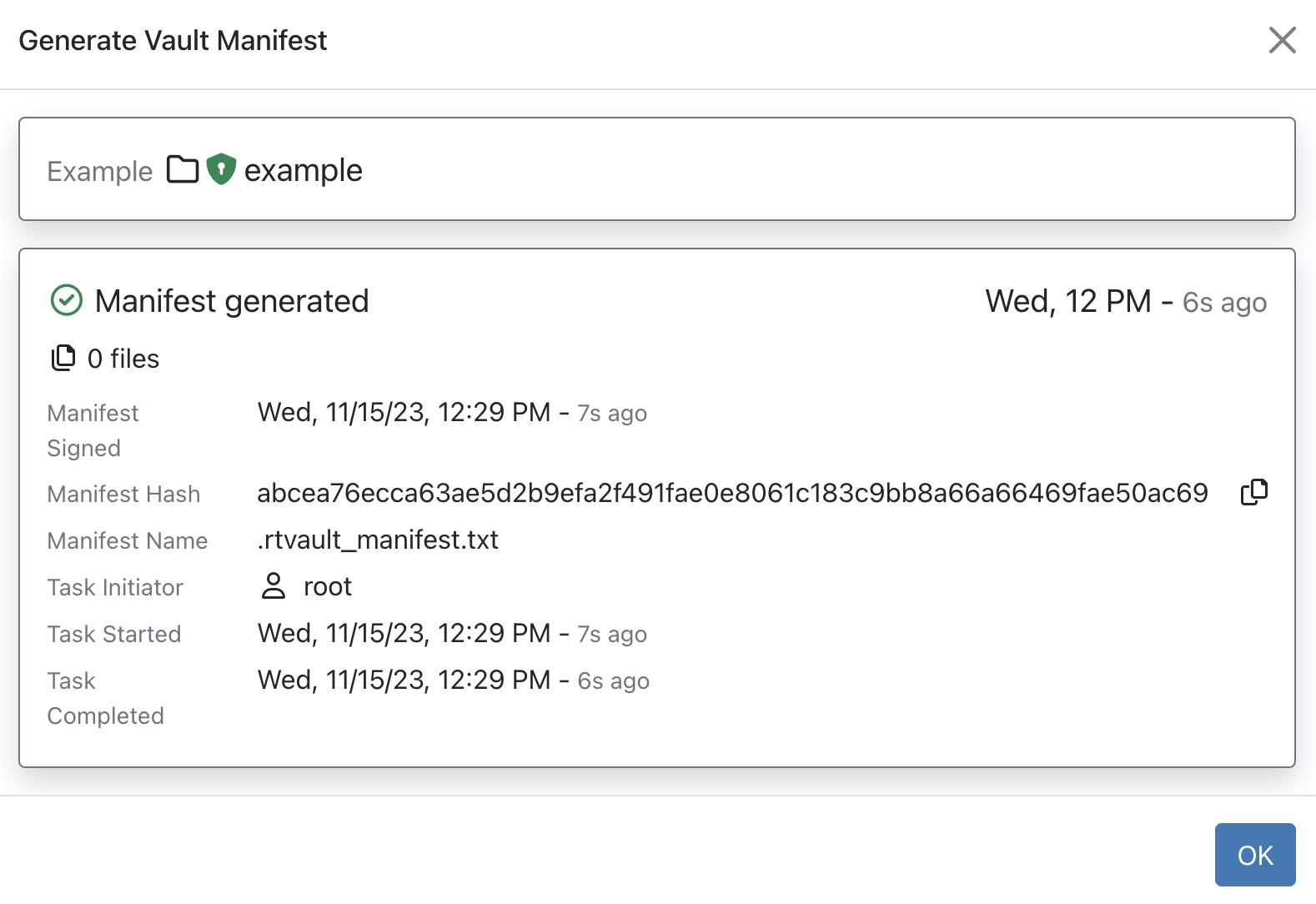Click the .rtvault_manifest.txt file name

click(378, 540)
